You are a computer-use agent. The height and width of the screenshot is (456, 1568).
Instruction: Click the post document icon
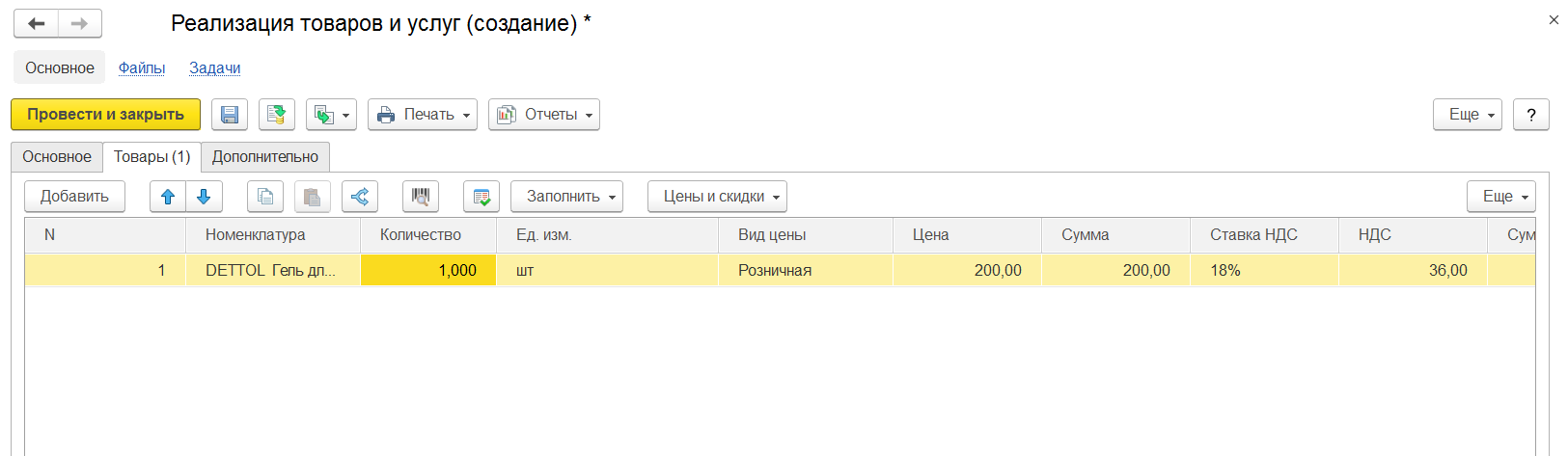pyautogui.click(x=276, y=115)
